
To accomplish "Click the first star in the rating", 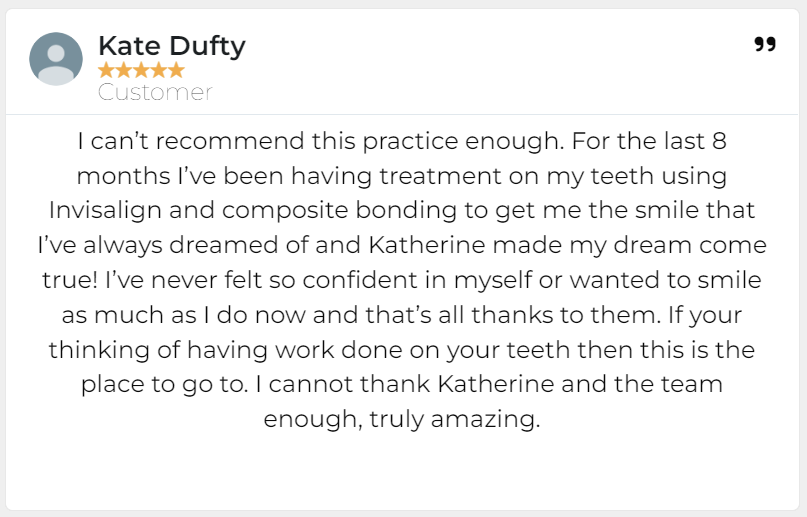I will click(106, 70).
